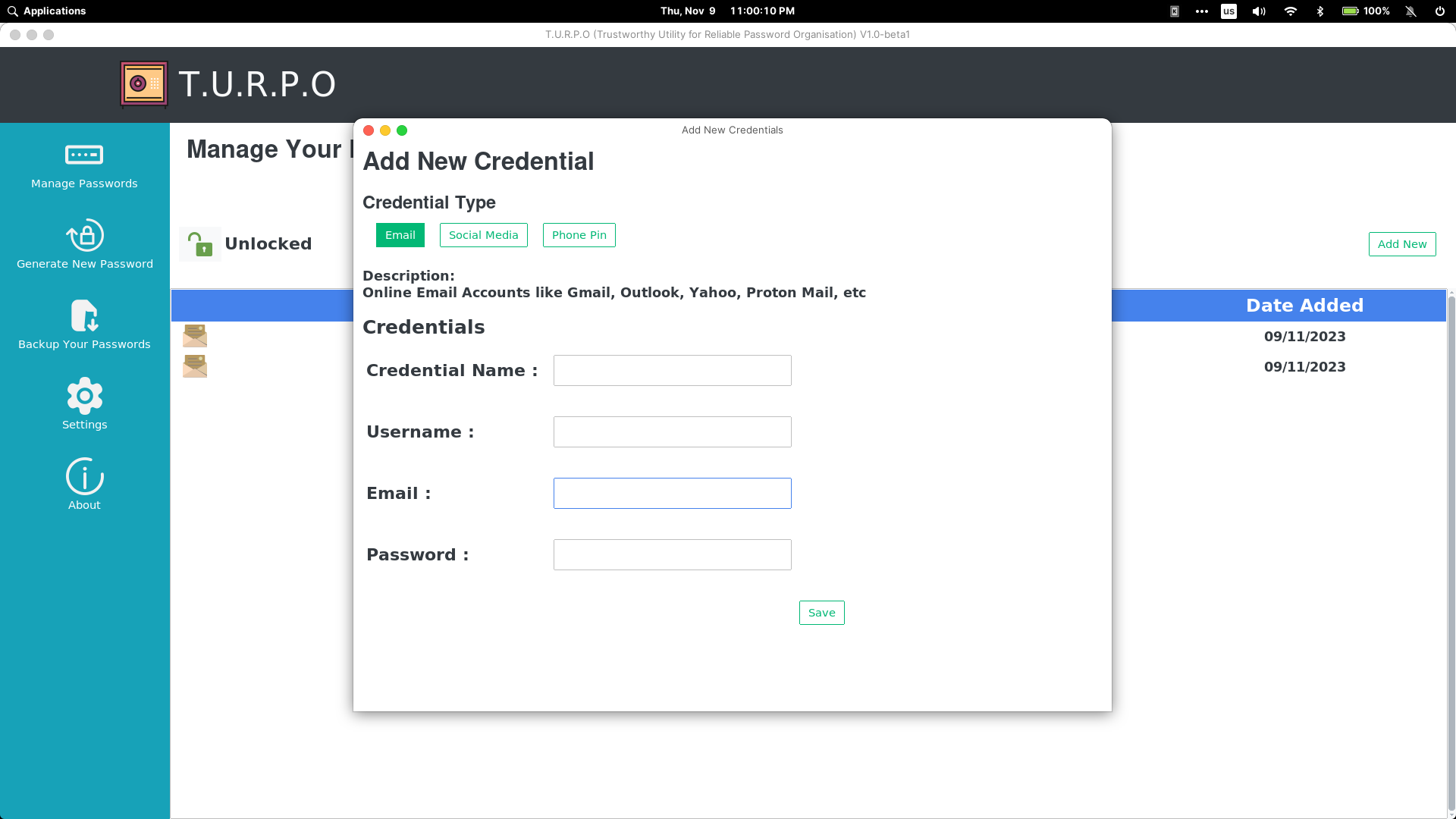The image size is (1456, 819).
Task: Select the Phone Pin credential type
Action: [x=578, y=235]
